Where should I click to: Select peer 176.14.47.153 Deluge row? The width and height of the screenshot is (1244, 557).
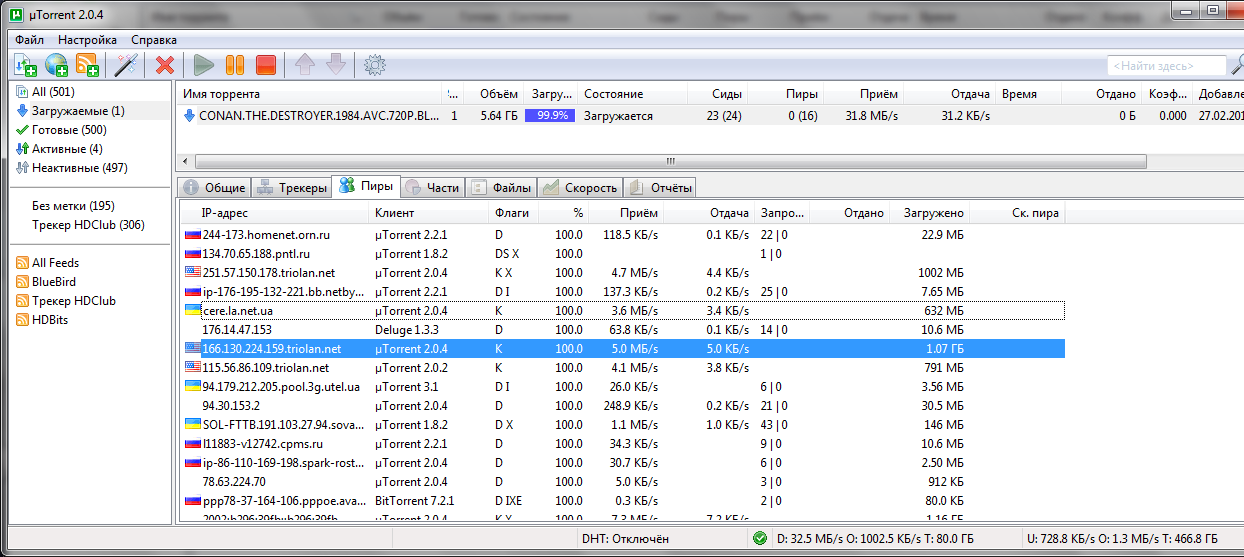tap(623, 330)
